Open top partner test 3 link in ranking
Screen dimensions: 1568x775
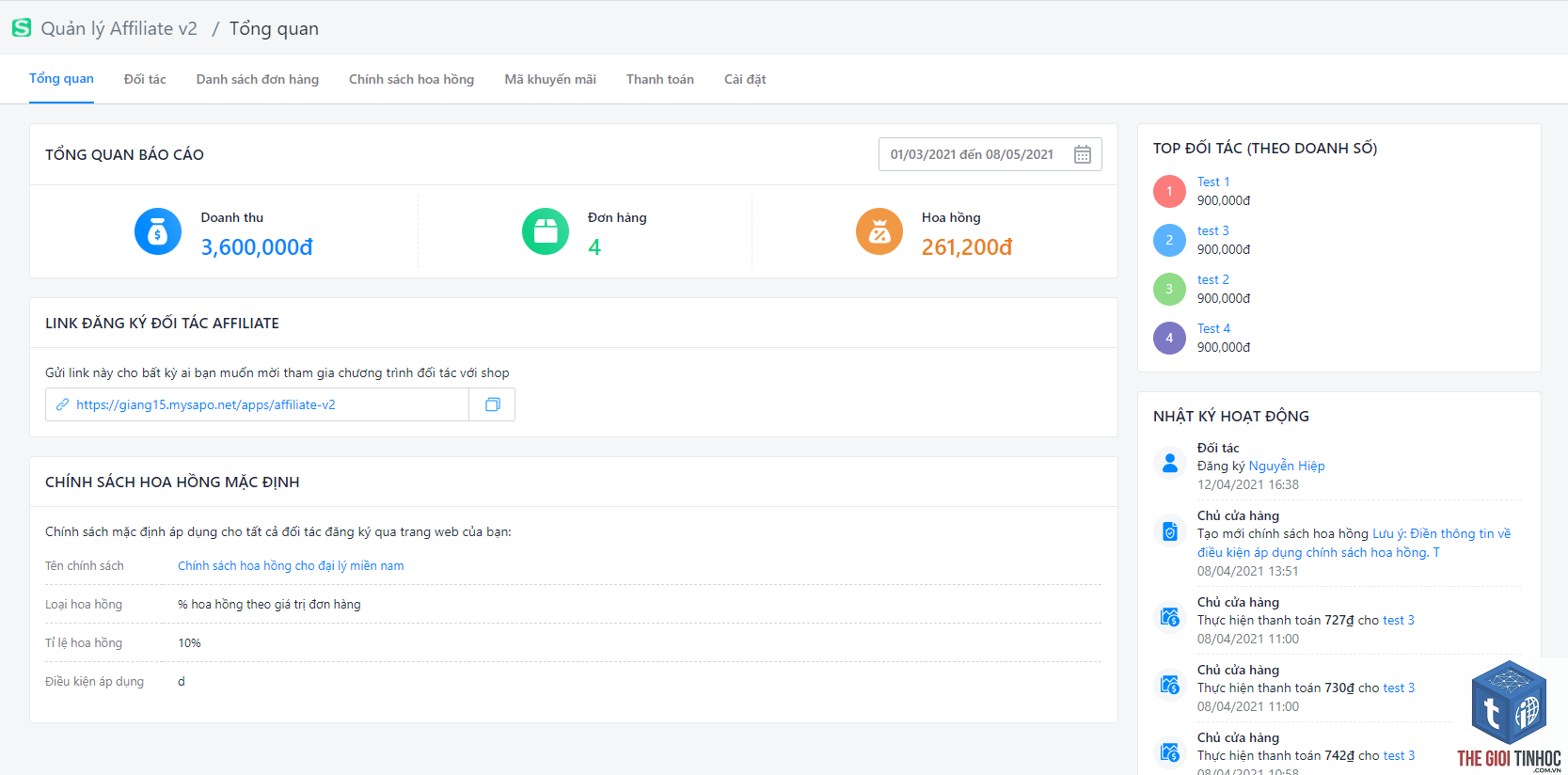tap(1213, 230)
